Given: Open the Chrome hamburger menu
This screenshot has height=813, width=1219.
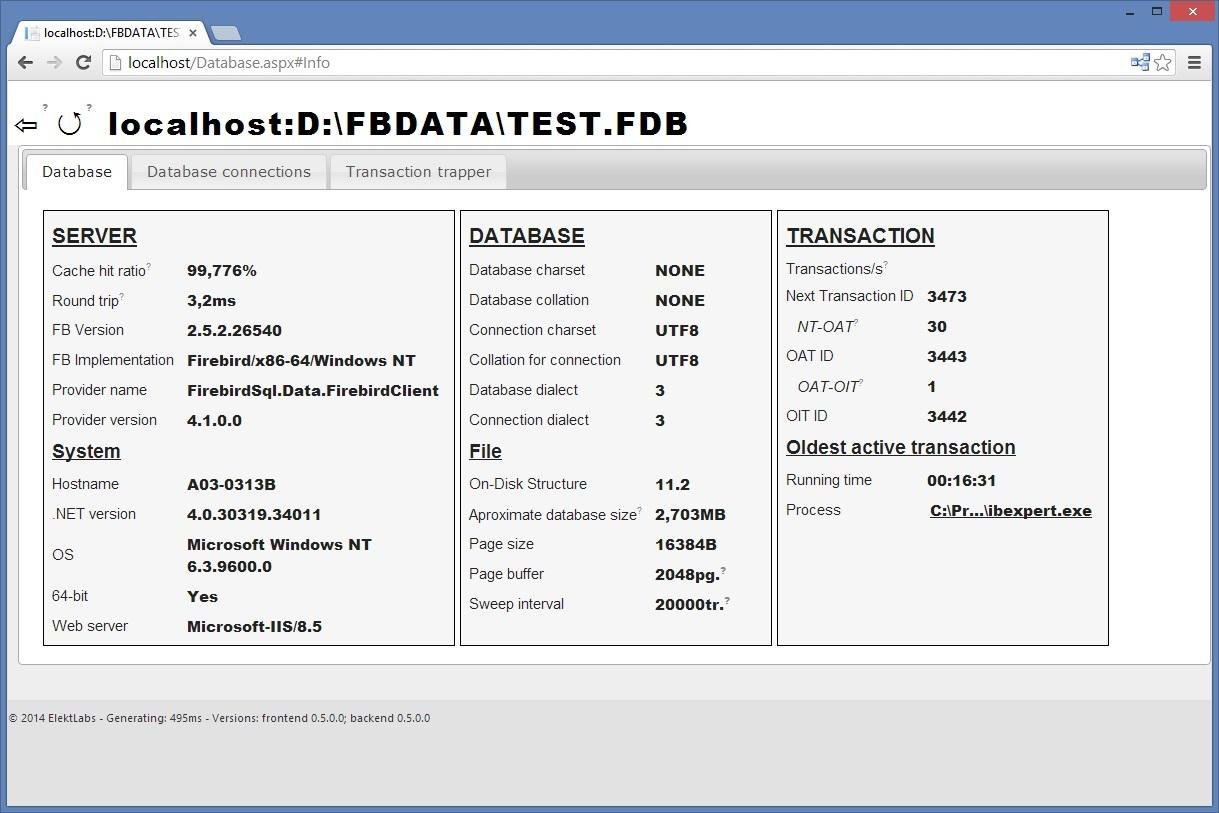Looking at the screenshot, I should [1194, 62].
